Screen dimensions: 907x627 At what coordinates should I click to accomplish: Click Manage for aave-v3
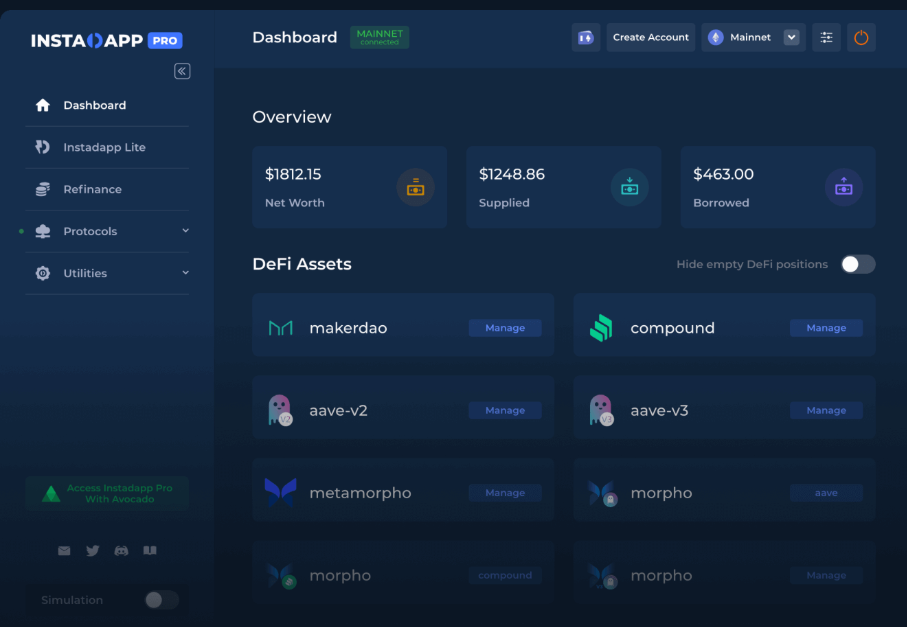coord(826,410)
